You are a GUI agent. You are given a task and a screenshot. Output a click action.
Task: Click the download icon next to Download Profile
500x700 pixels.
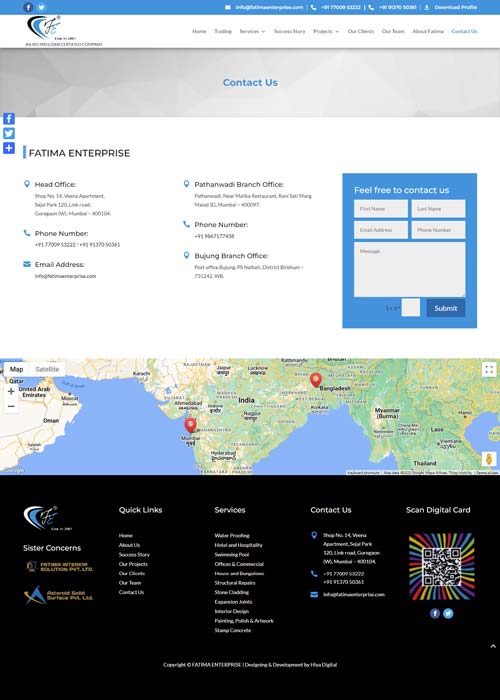[x=427, y=7]
